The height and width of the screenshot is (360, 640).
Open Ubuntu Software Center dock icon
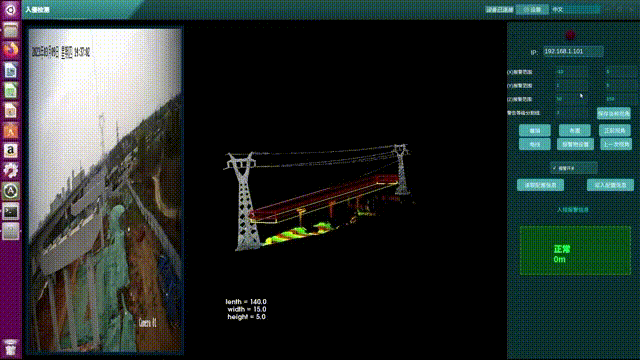coord(11,131)
